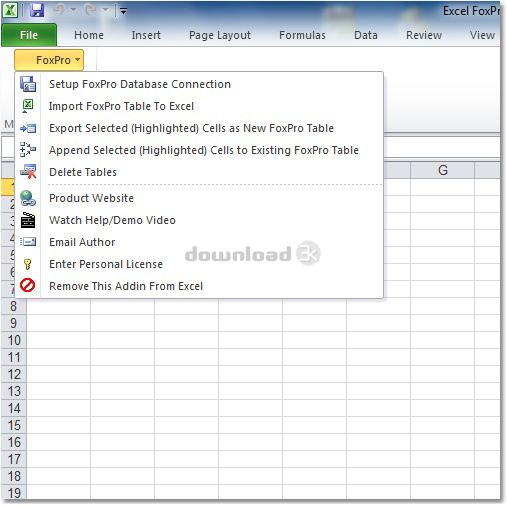507x506 pixels.
Task: Click the Save floppy disk icon
Action: (x=37, y=10)
